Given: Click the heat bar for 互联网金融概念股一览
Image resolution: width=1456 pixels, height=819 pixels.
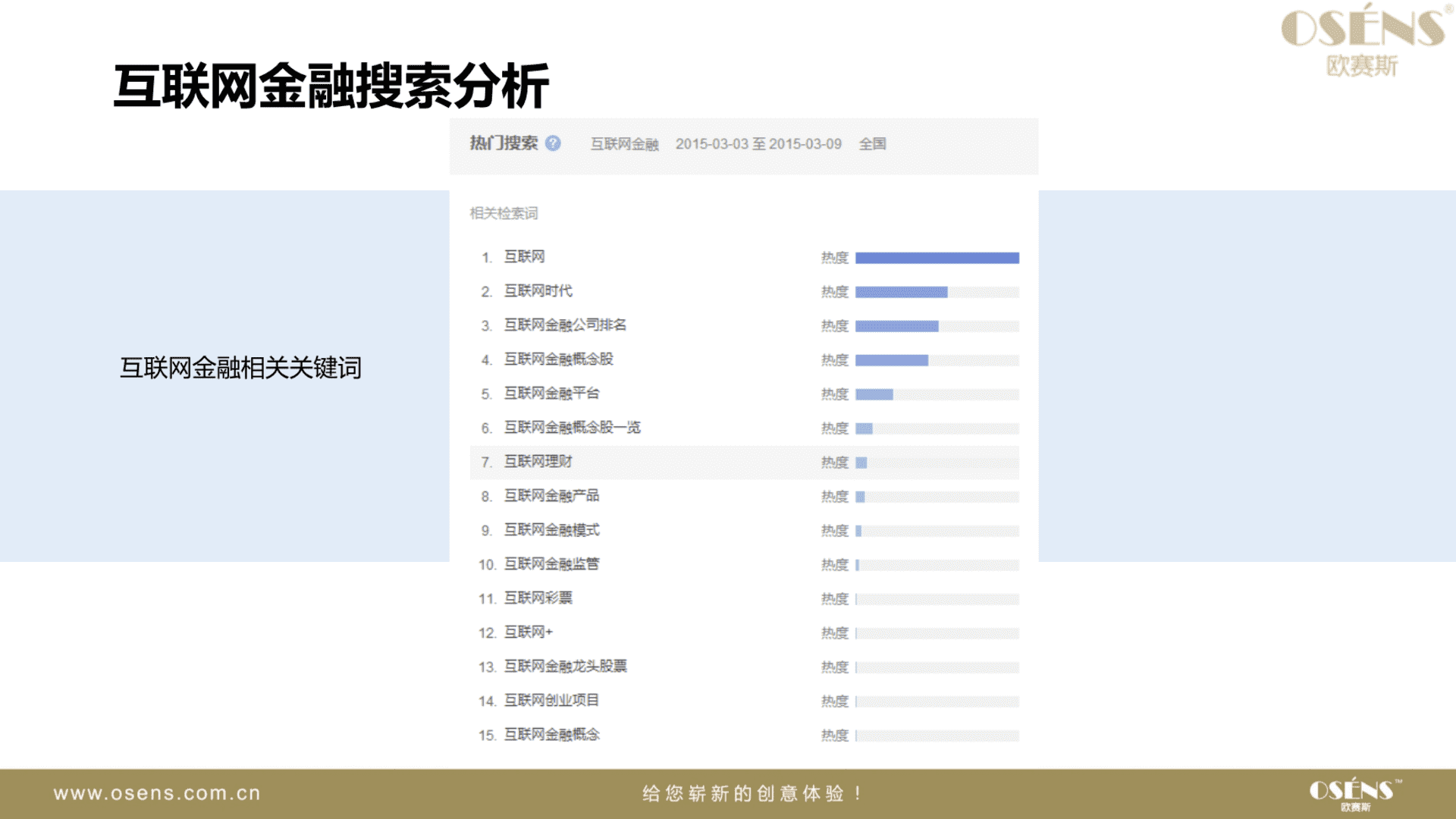Looking at the screenshot, I should [x=937, y=428].
